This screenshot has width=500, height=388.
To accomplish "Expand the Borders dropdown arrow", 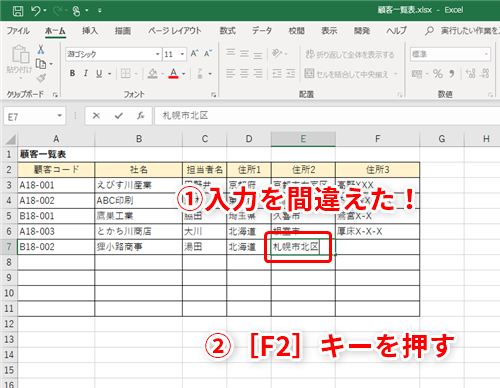I will (136, 74).
